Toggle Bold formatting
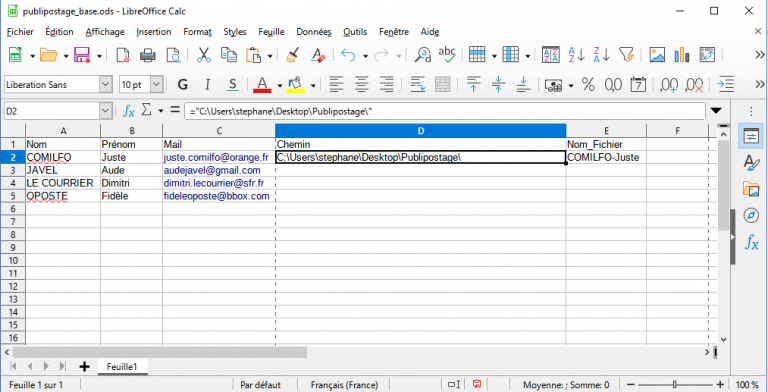The height and width of the screenshot is (392, 768). (x=183, y=85)
